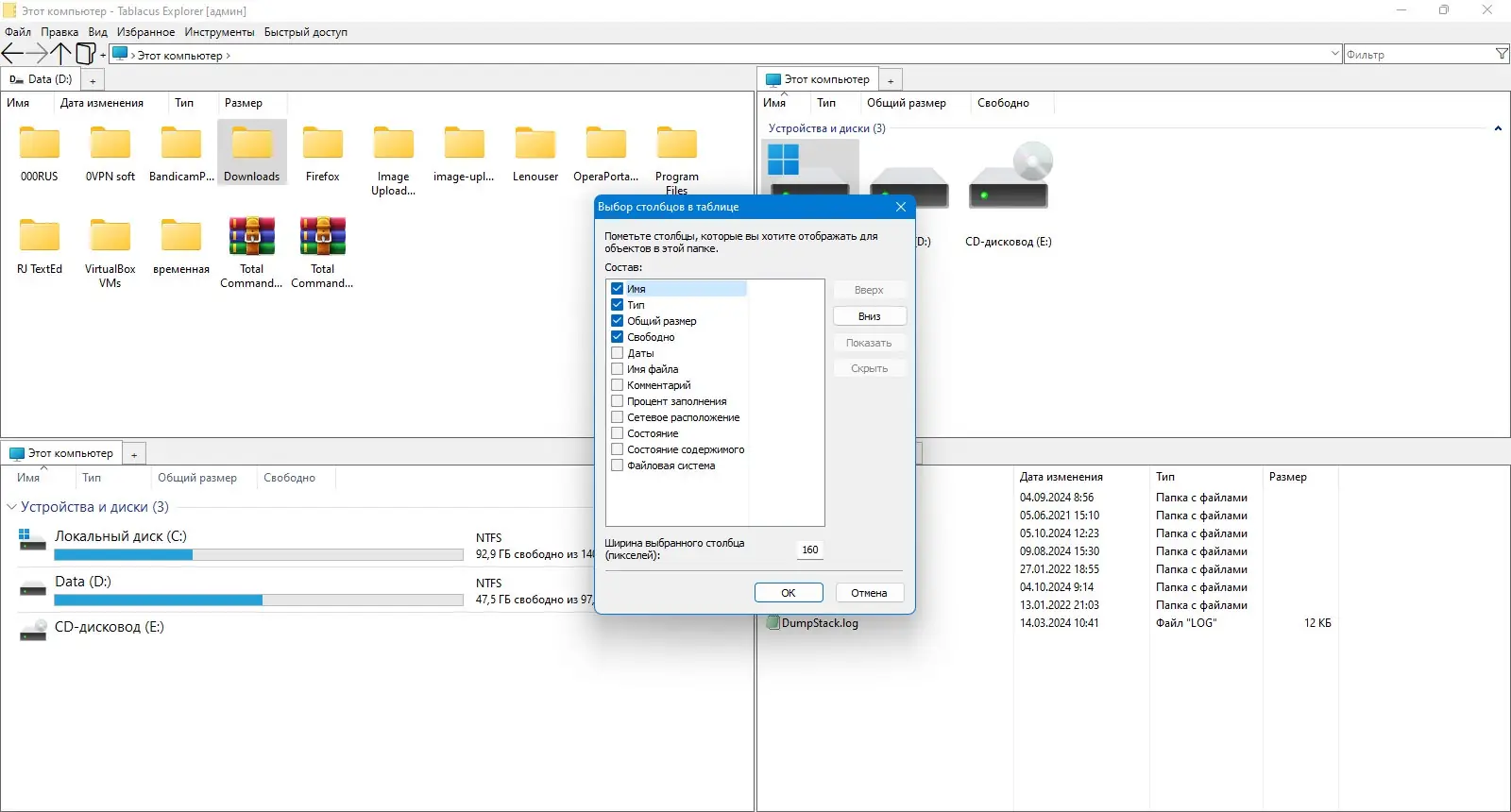
Task: Click the DumpStack.log file icon
Action: (772, 622)
